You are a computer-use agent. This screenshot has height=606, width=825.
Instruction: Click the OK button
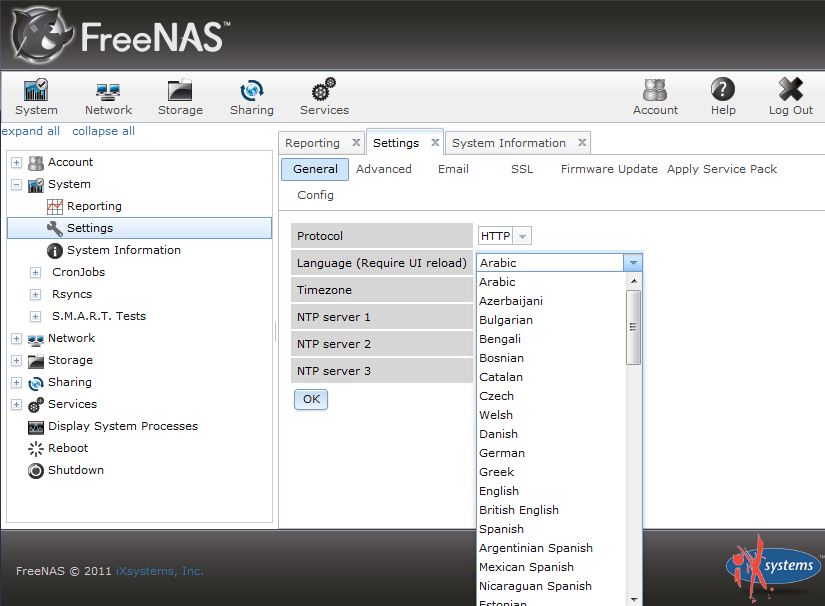point(311,399)
